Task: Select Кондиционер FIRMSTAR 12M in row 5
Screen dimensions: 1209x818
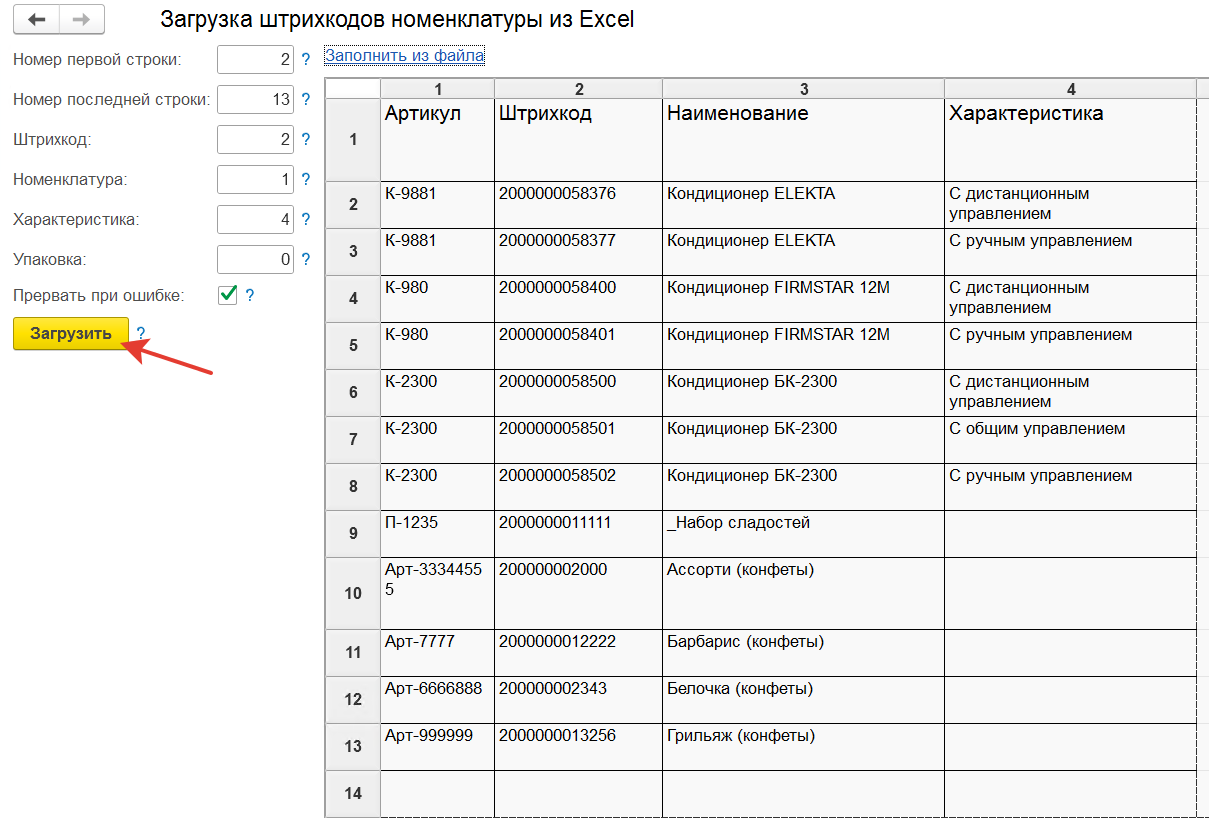Action: pos(804,346)
